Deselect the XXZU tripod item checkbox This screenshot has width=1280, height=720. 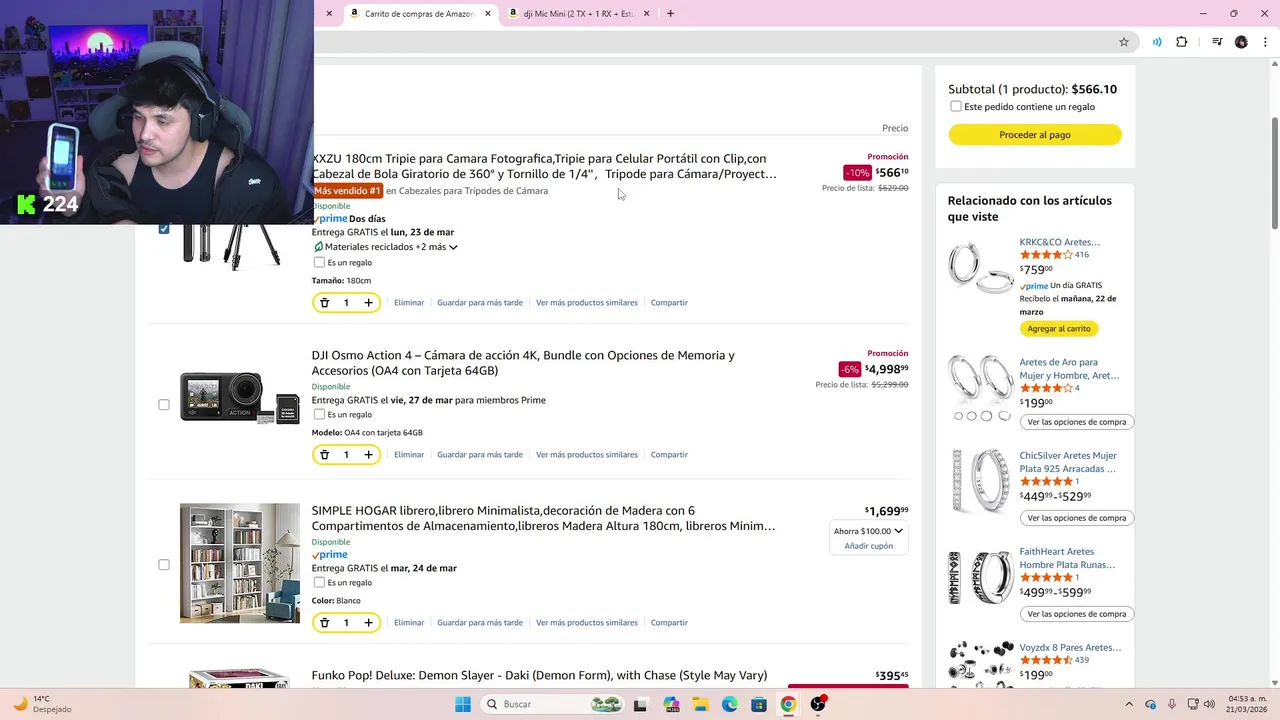164,228
